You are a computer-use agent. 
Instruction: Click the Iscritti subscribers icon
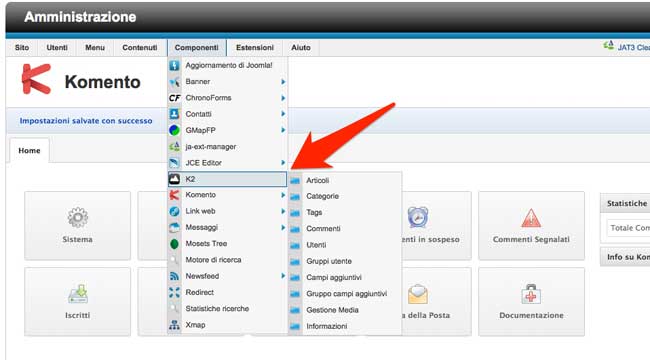point(78,294)
